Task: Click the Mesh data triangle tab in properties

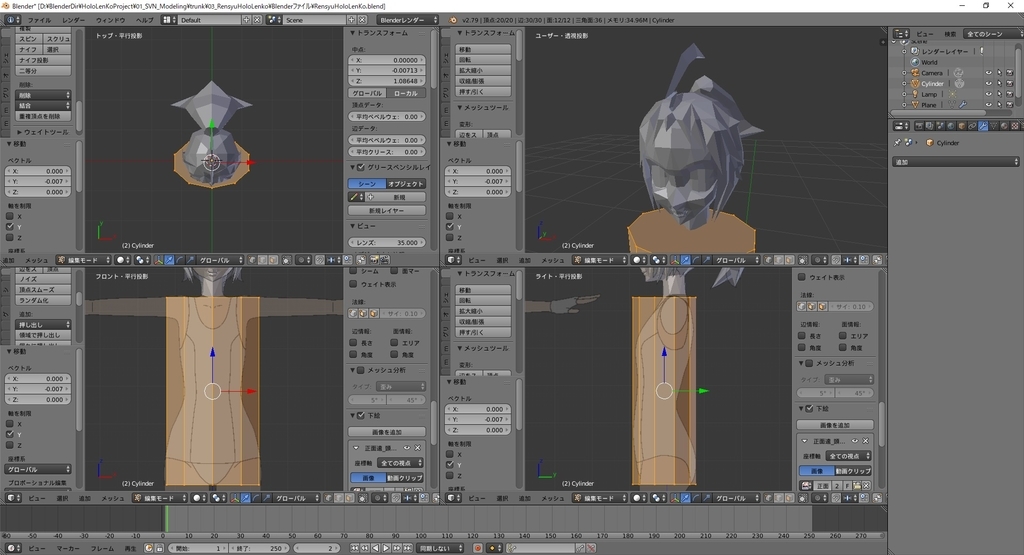Action: click(993, 126)
